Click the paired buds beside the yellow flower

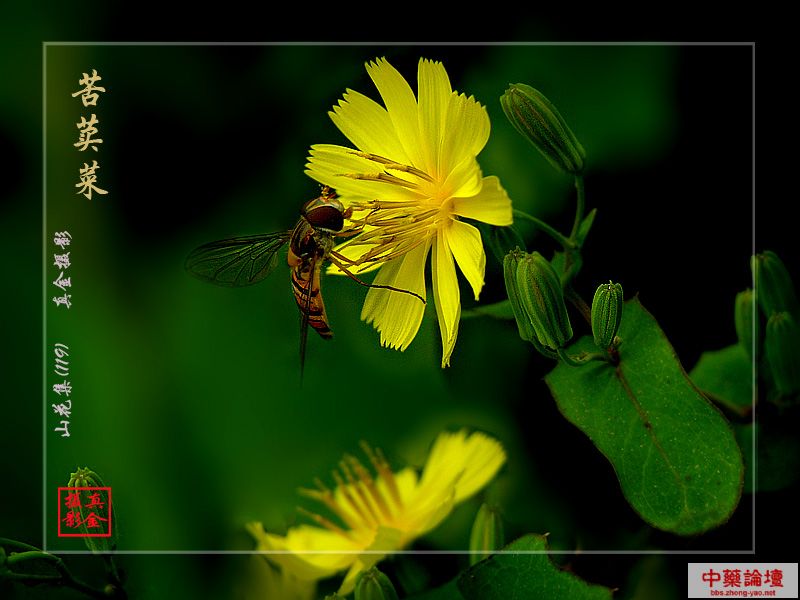[x=537, y=298]
